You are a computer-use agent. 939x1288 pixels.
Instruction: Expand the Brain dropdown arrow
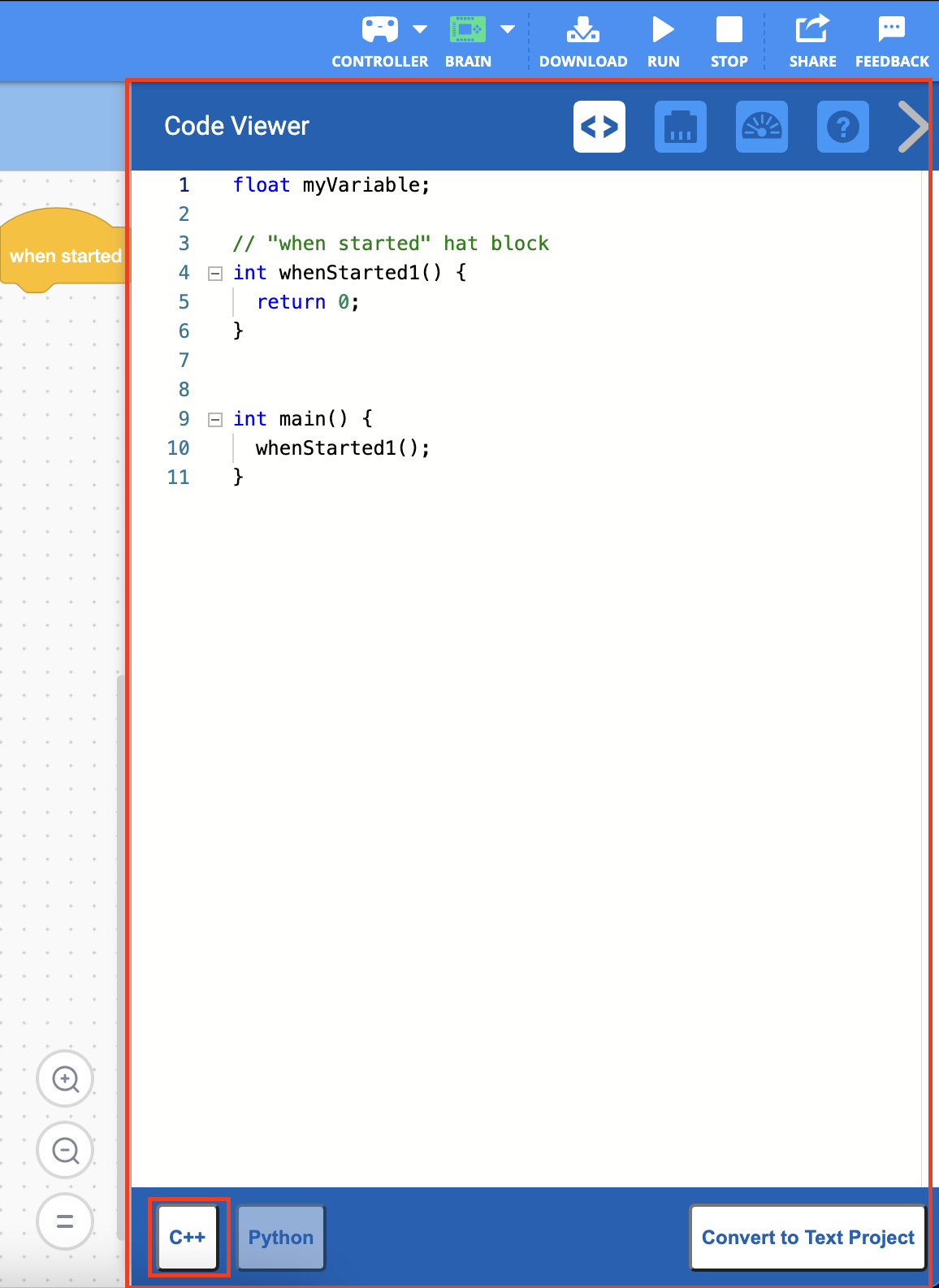coord(508,30)
